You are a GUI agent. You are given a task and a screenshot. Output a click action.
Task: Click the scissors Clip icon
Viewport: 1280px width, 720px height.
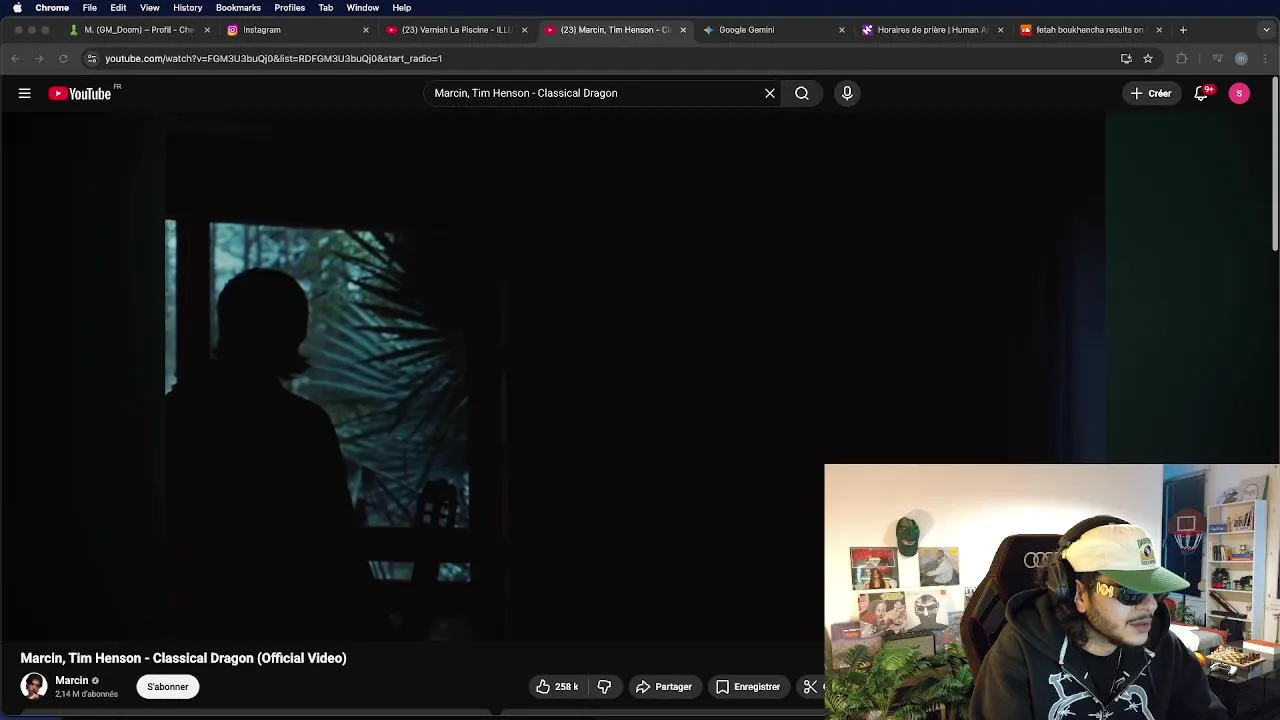click(811, 687)
